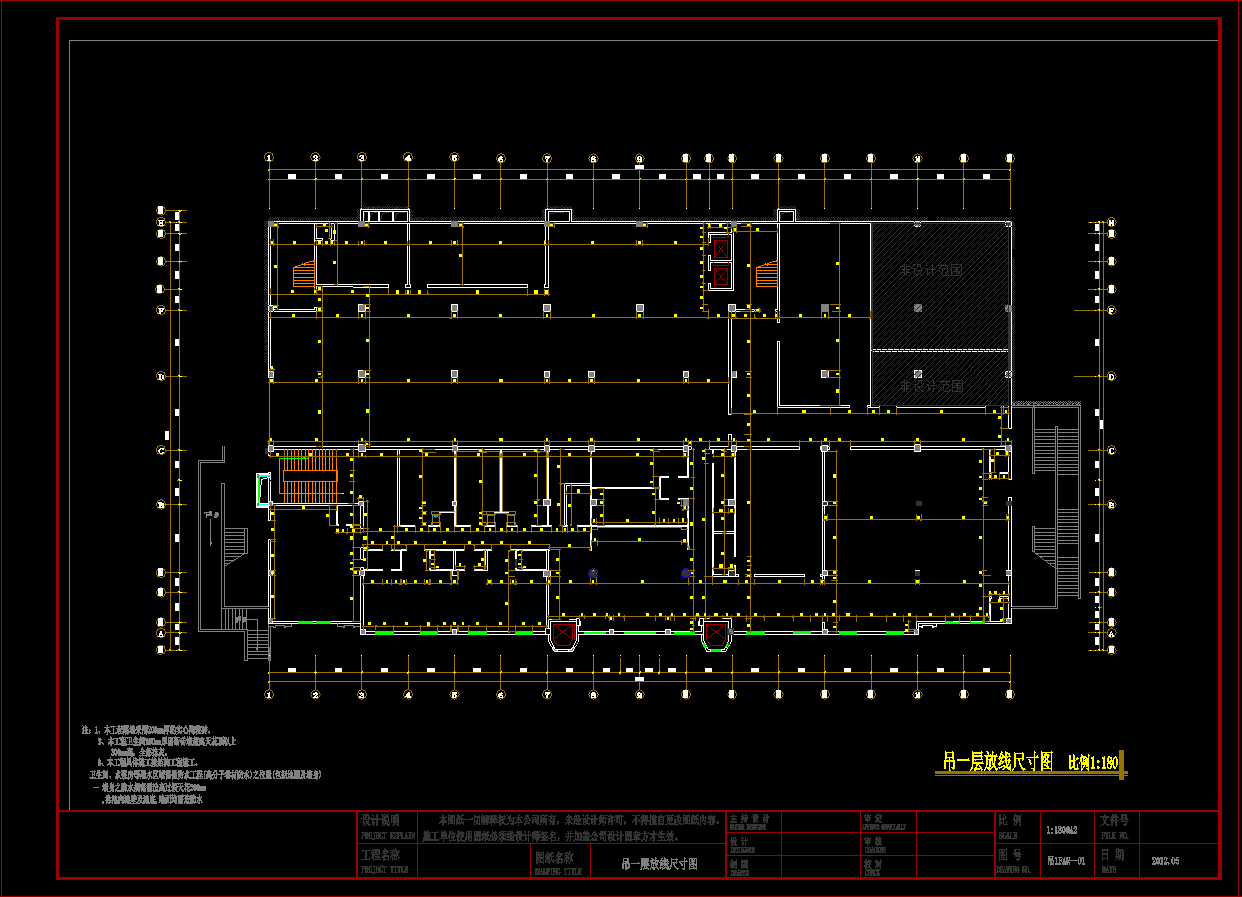
Task: Click the notes paragraph starting with 注
Action: point(200,766)
